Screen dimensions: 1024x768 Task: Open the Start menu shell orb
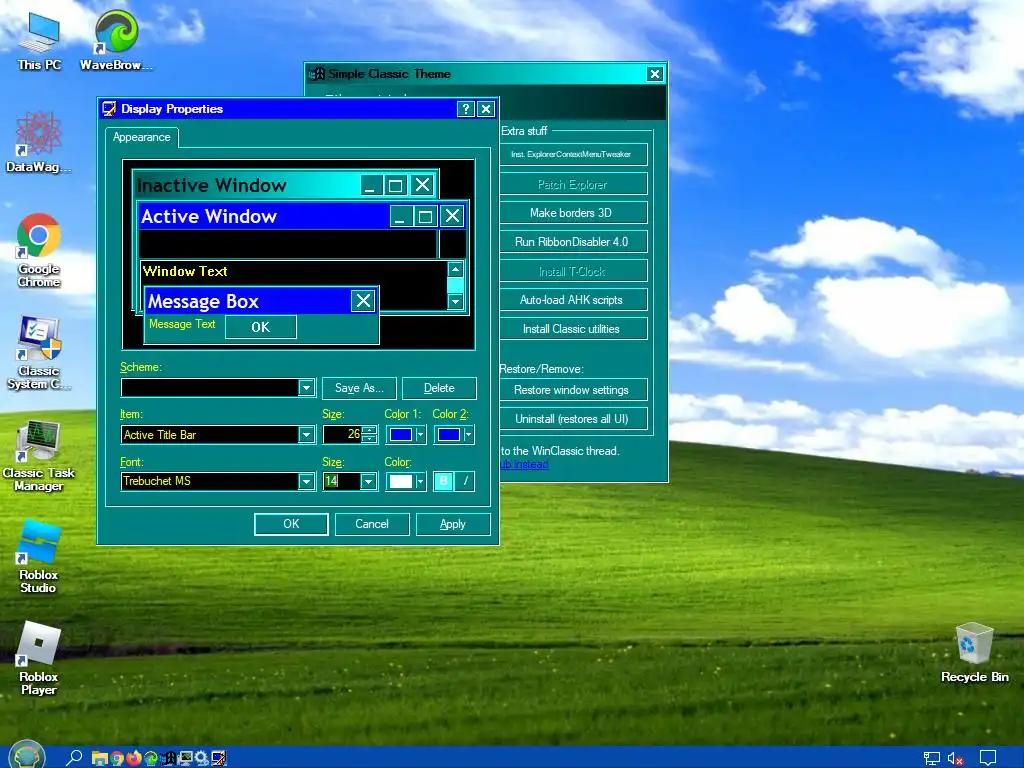click(x=27, y=756)
